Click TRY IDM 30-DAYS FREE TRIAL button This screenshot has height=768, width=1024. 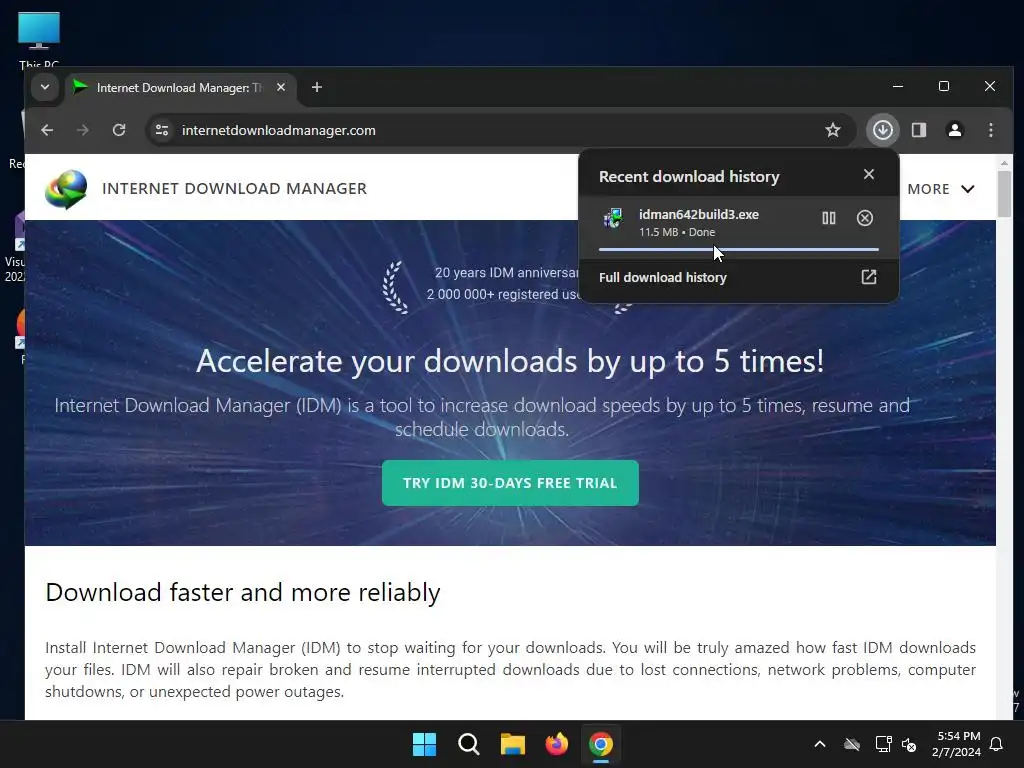coord(510,483)
